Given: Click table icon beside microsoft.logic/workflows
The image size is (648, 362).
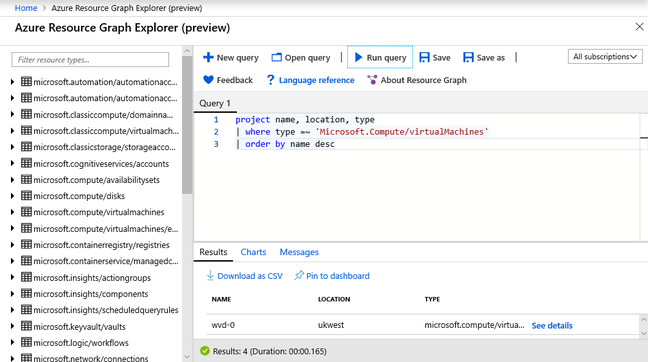Looking at the screenshot, I should pos(26,342).
